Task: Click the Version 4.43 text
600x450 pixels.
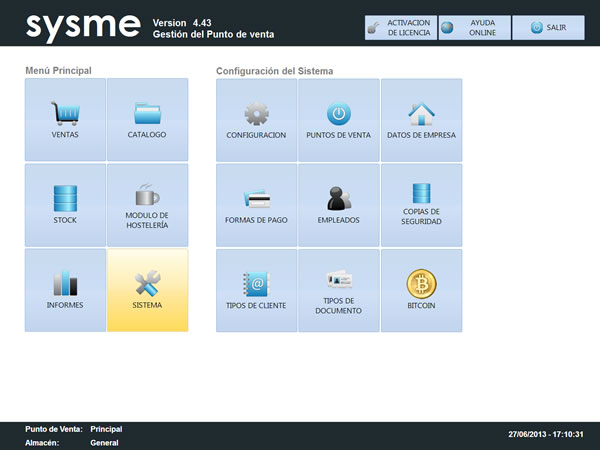Action: [182, 23]
